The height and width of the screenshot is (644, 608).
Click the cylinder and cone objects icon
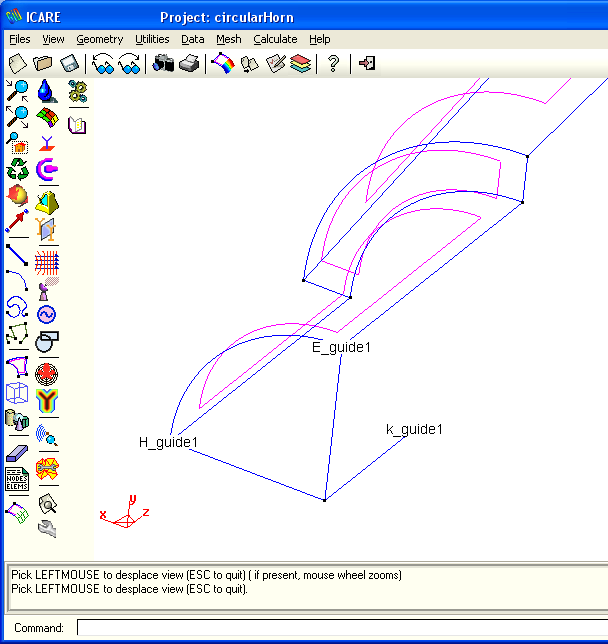click(x=17, y=419)
